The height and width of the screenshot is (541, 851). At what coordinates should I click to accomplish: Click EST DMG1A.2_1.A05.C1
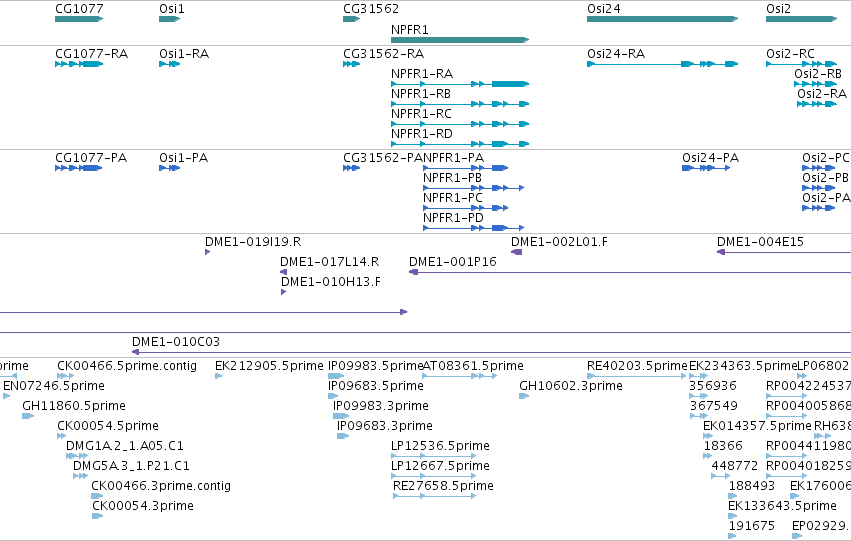point(77,456)
